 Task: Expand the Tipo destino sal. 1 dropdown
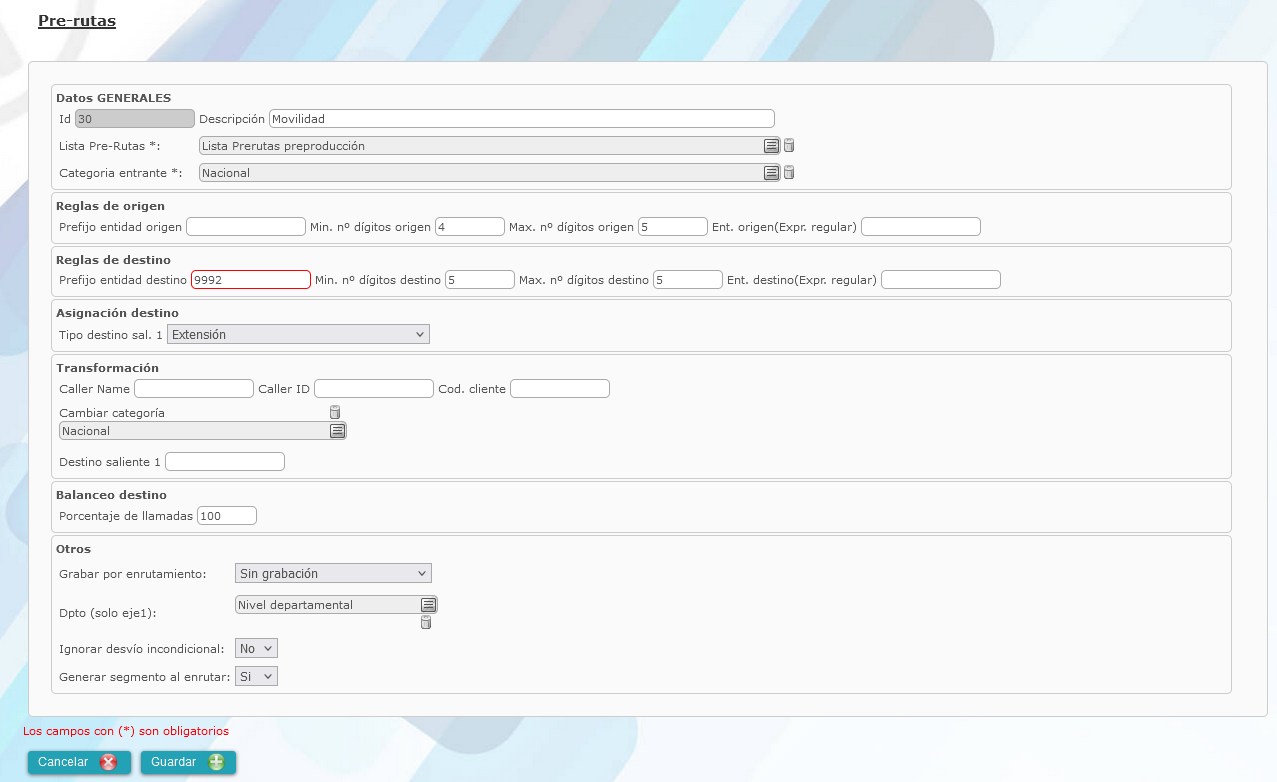click(x=298, y=335)
